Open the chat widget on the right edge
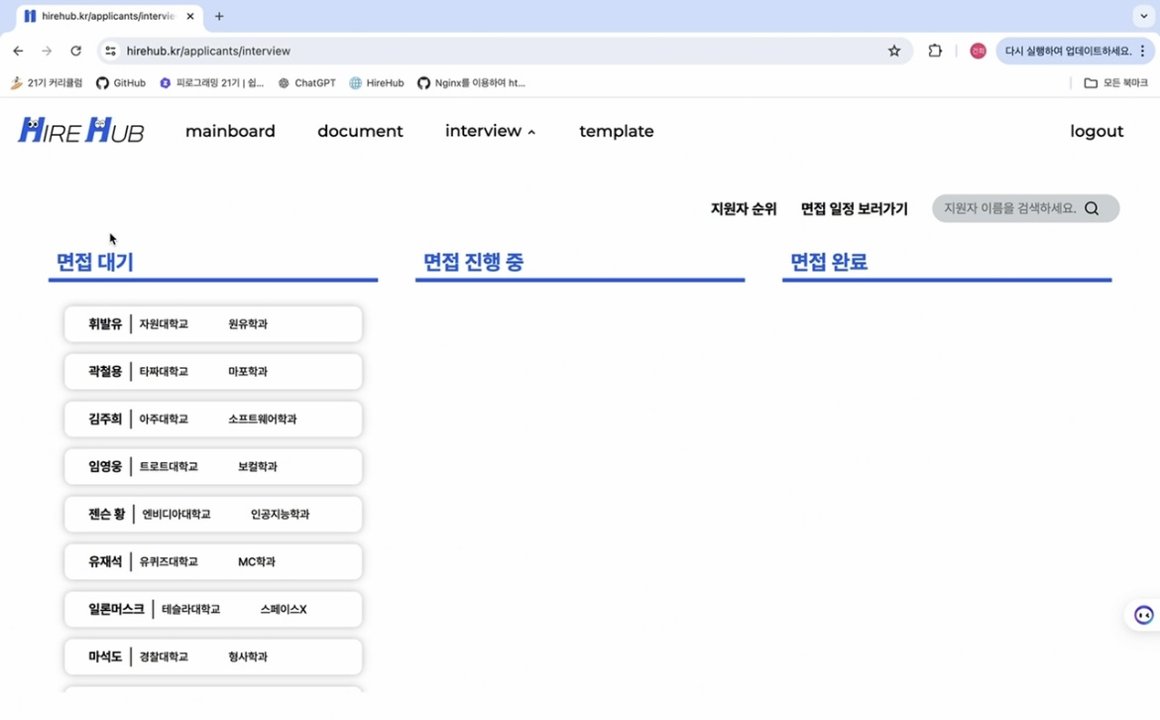The height and width of the screenshot is (720, 1160). 1144,614
